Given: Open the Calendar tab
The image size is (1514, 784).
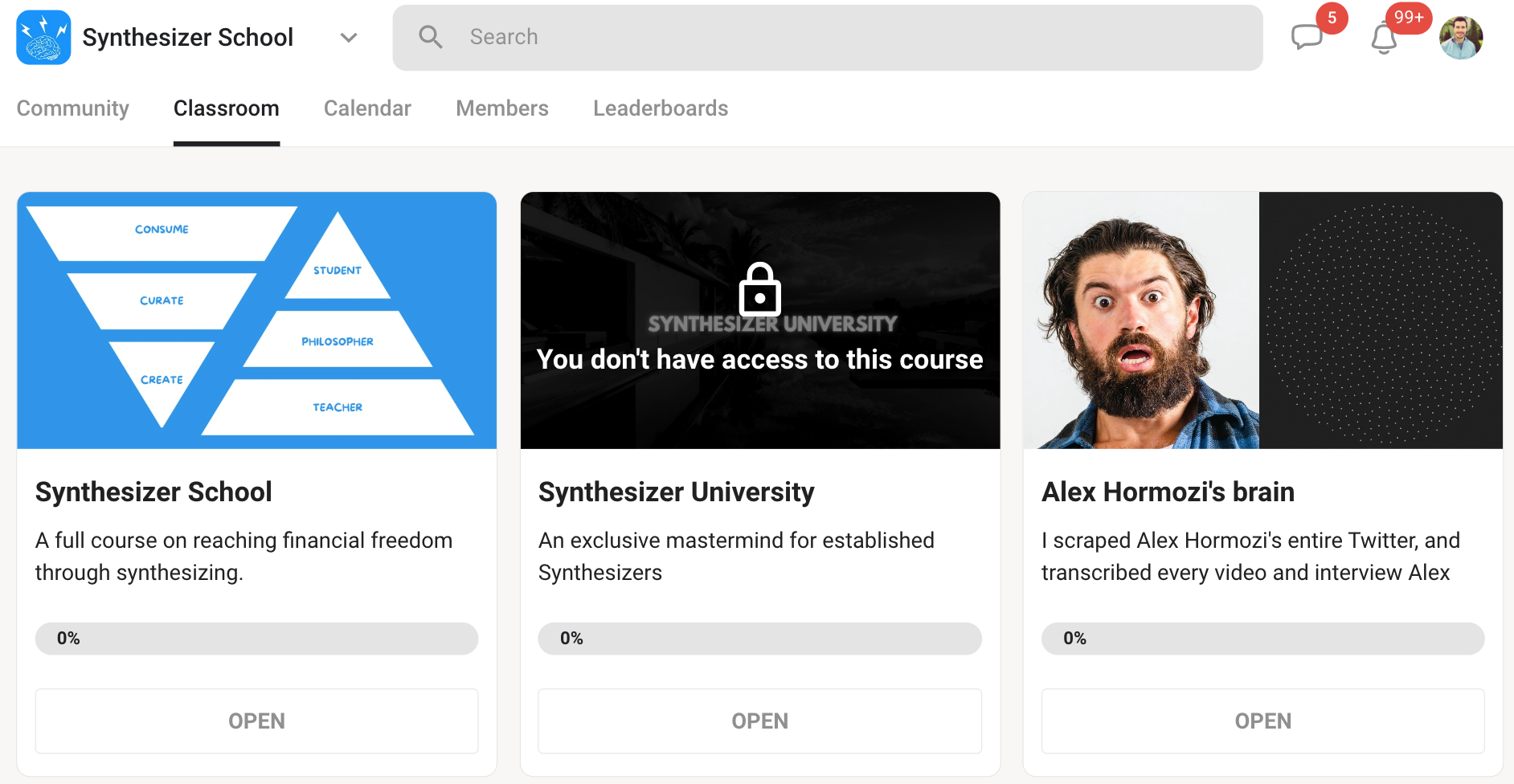Looking at the screenshot, I should pos(367,108).
